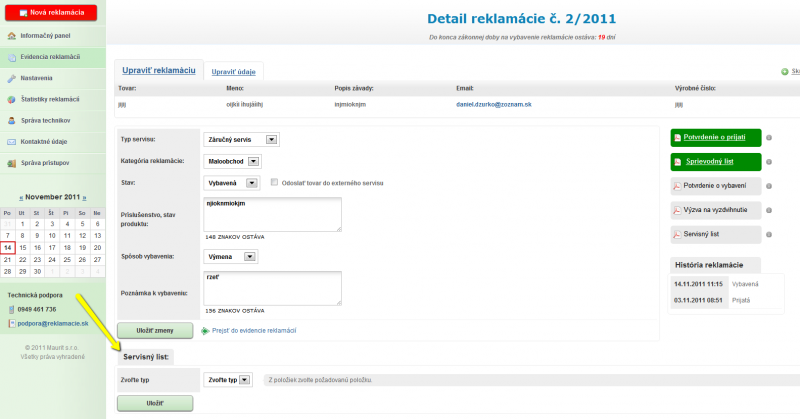Expand the Kategória reklamácie dropdown
Screen dimensions: 800x419
coord(253,161)
